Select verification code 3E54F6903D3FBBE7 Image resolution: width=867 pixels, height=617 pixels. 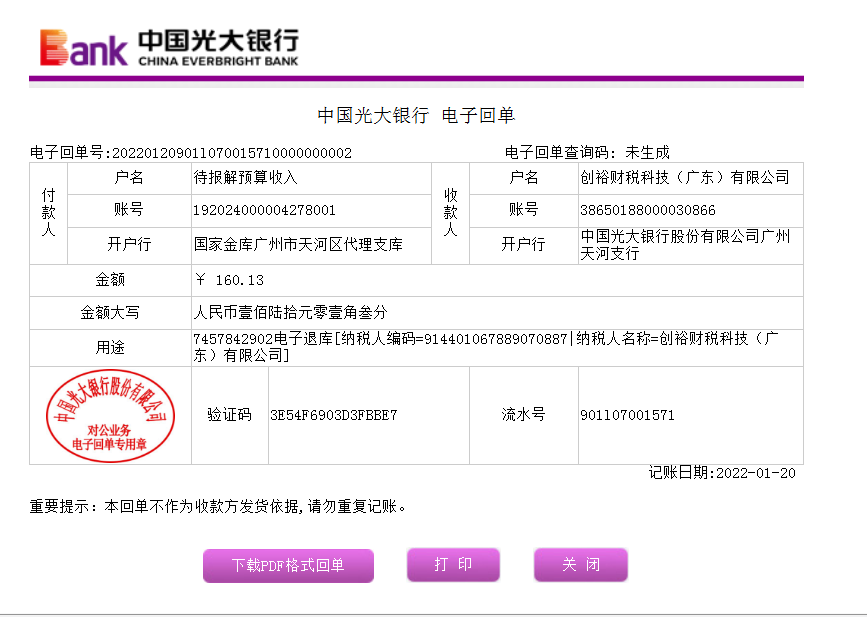pyautogui.click(x=333, y=415)
